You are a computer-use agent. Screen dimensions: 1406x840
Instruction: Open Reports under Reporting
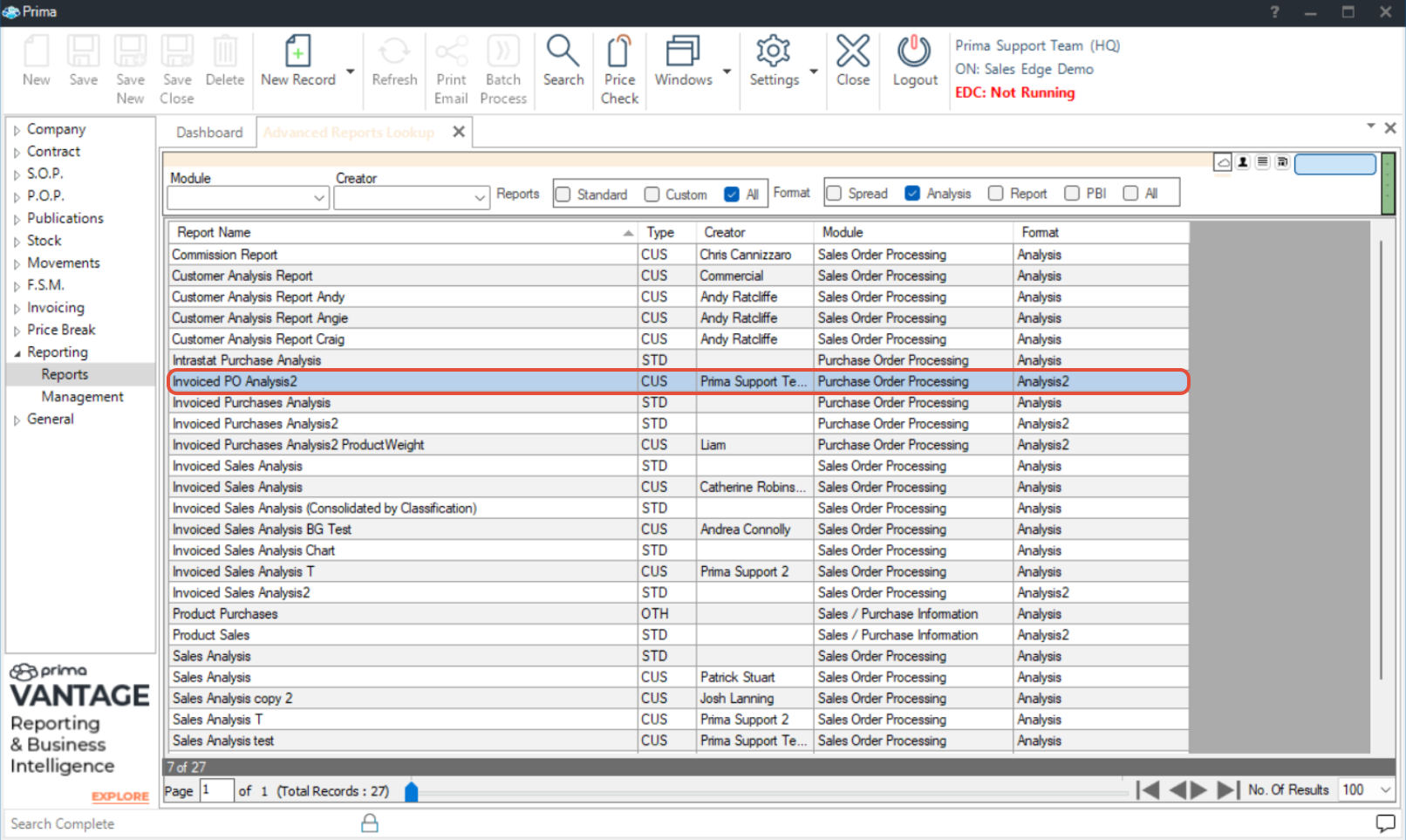tap(65, 374)
